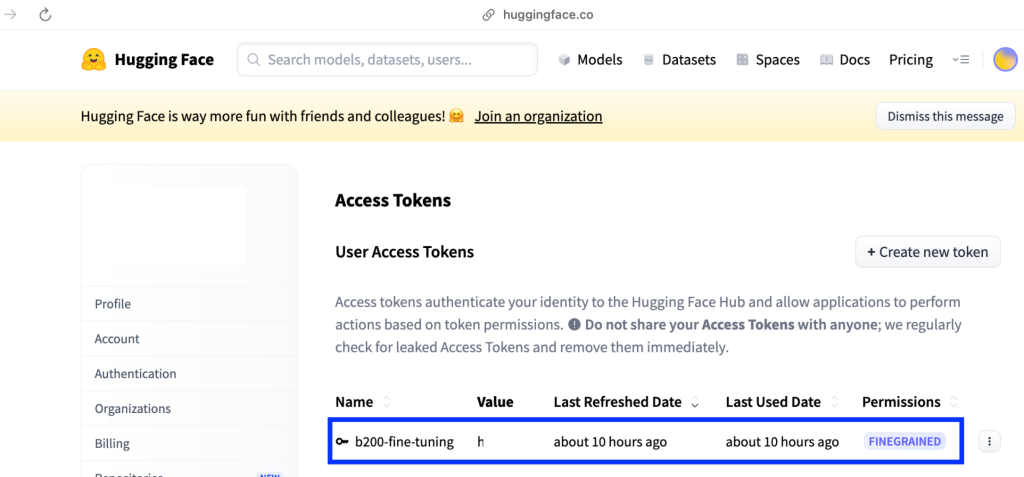This screenshot has height=477, width=1024.
Task: Focus the Search models, datasets, users field
Action: tap(387, 59)
